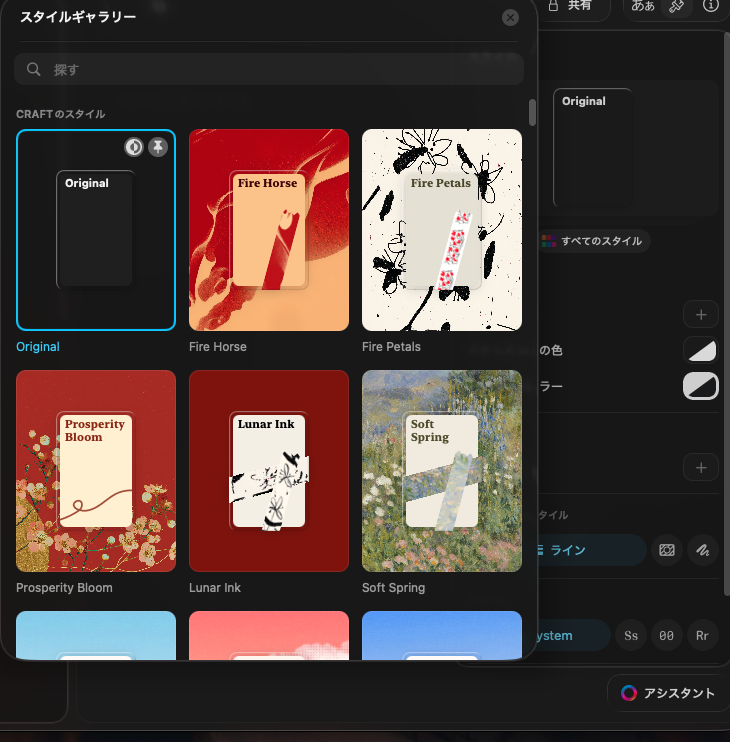Choose the Ss serif font option
Viewport: 730px width, 742px height.
[x=631, y=636]
